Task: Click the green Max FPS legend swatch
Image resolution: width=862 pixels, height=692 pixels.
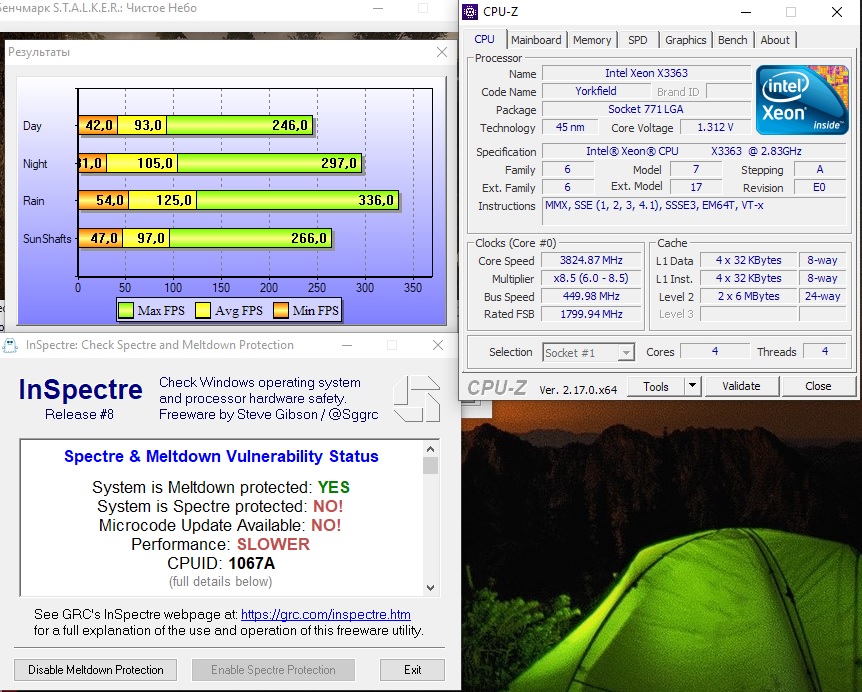Action: (126, 311)
